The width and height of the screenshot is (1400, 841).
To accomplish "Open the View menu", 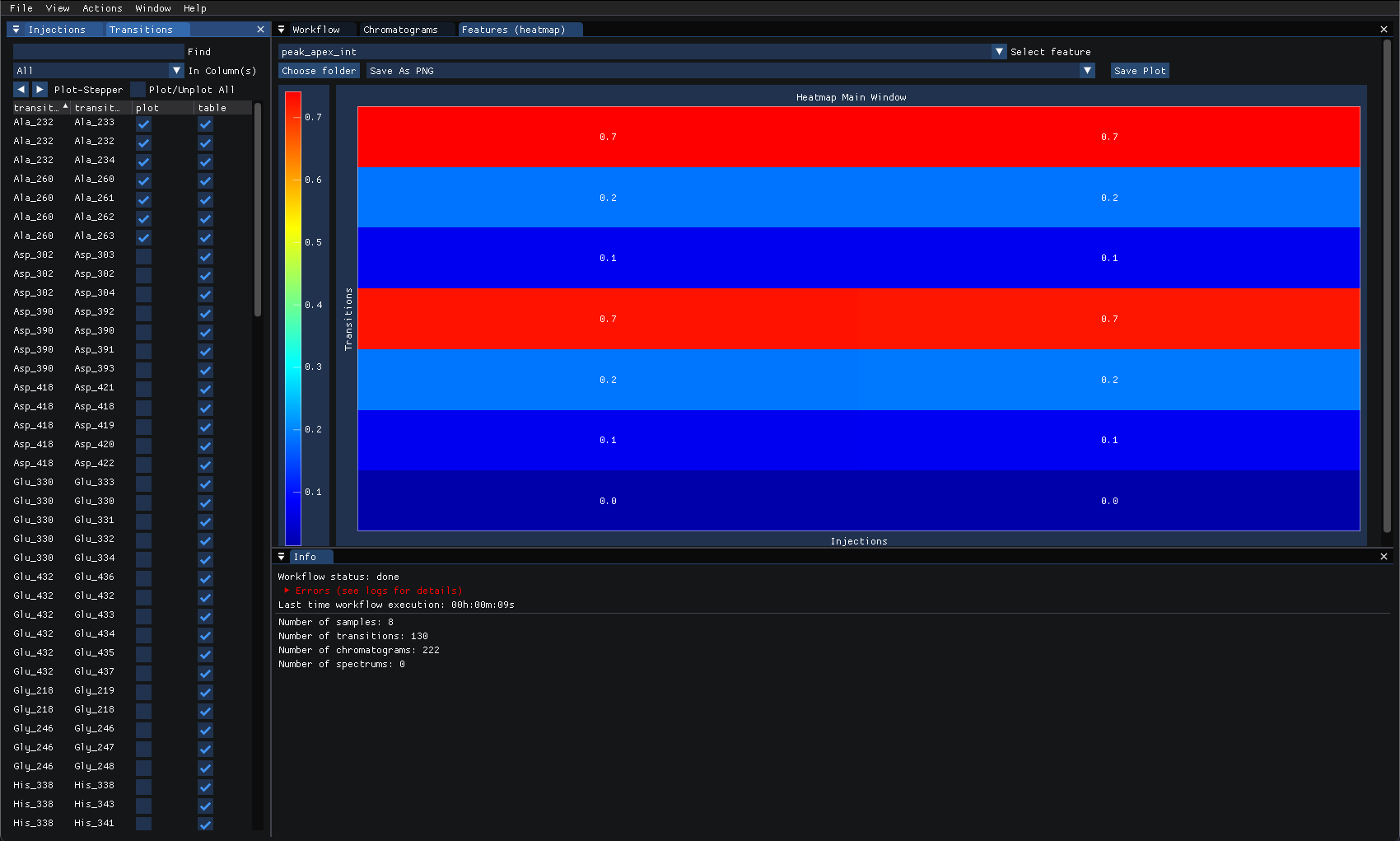I will click(58, 8).
